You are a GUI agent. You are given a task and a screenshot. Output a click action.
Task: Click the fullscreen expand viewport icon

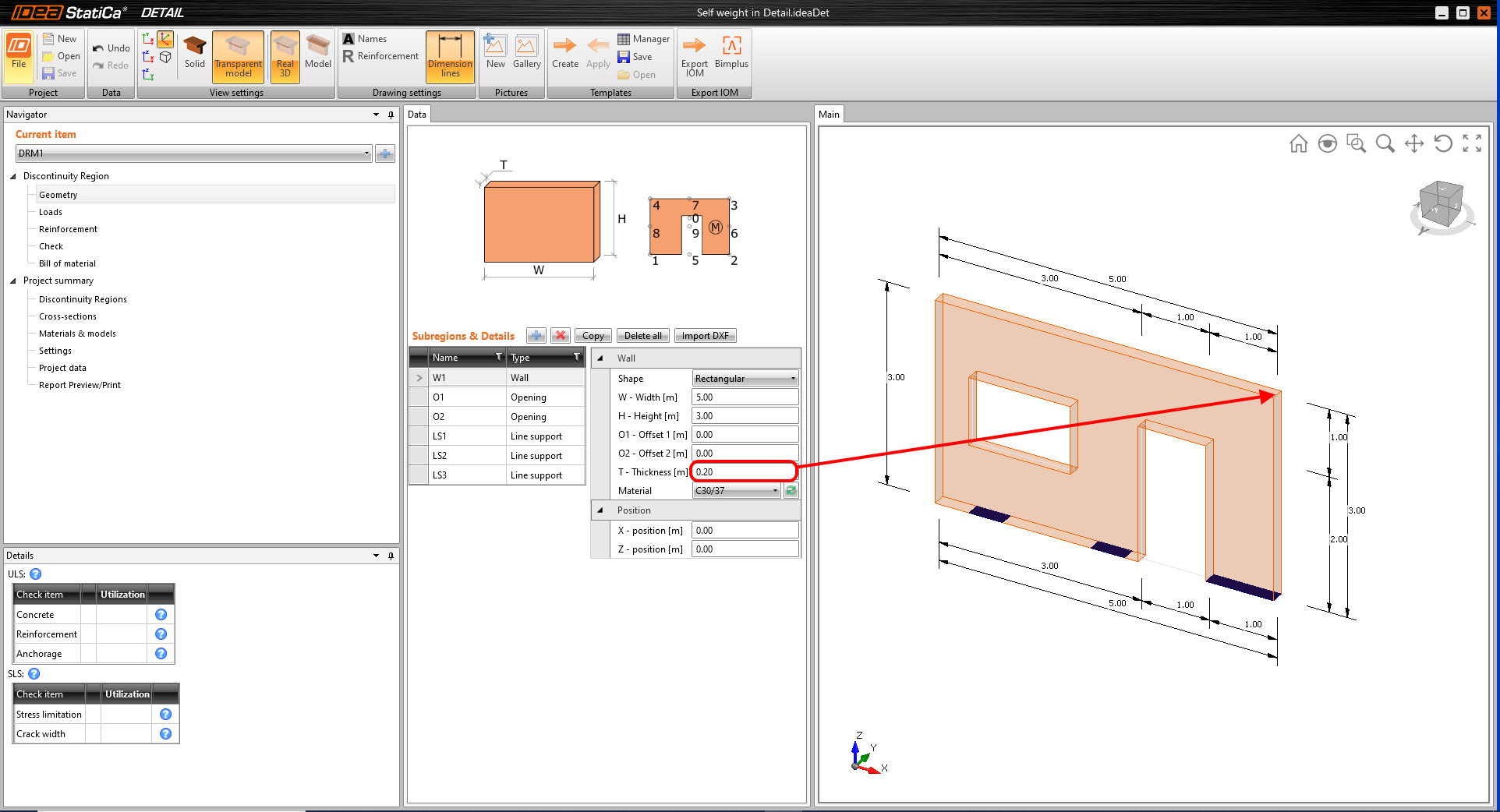click(1472, 143)
